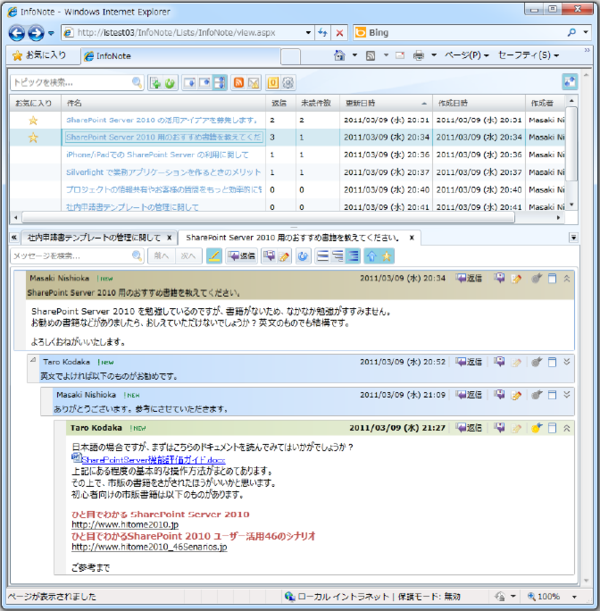Viewport: 600px width, 611px height.
Task: Open the SharePointServer機能評価ガイド.docx link
Action: (x=153, y=460)
